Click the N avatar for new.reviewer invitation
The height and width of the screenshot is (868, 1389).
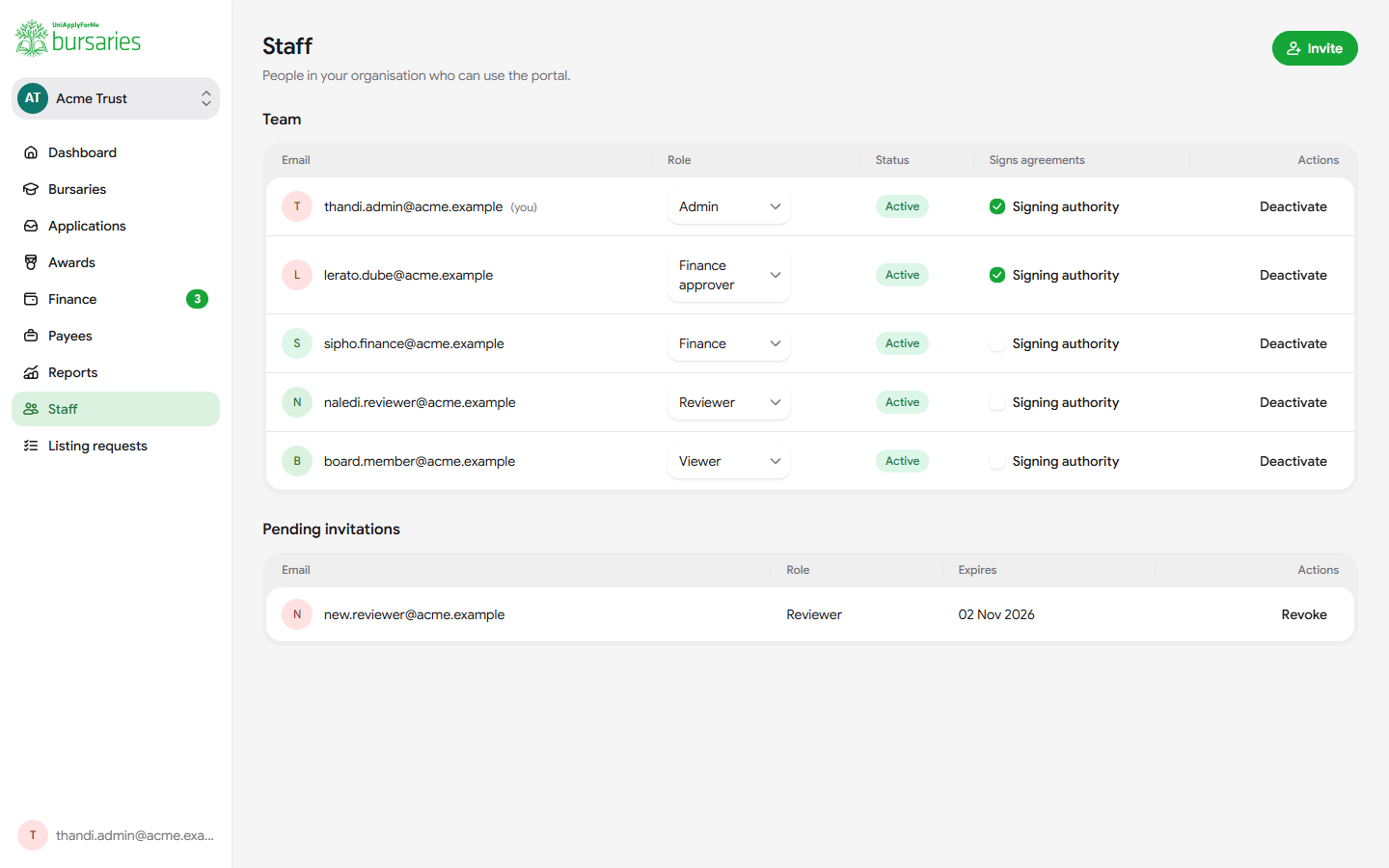(x=297, y=614)
